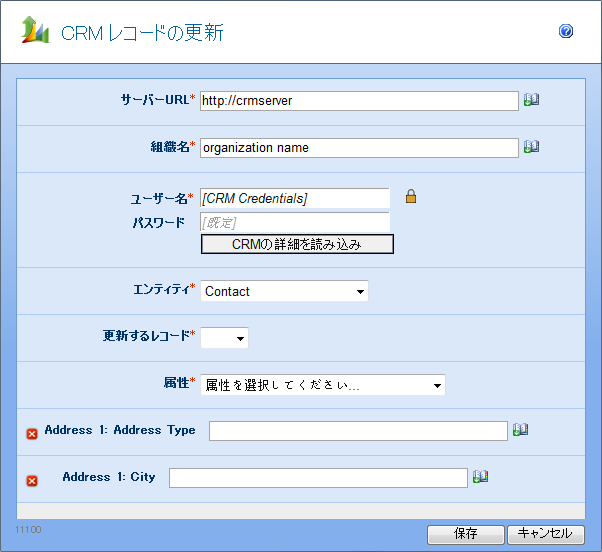Remove the Address 1: Address Type attribute
Viewport: 602px width, 552px height.
(x=31, y=433)
